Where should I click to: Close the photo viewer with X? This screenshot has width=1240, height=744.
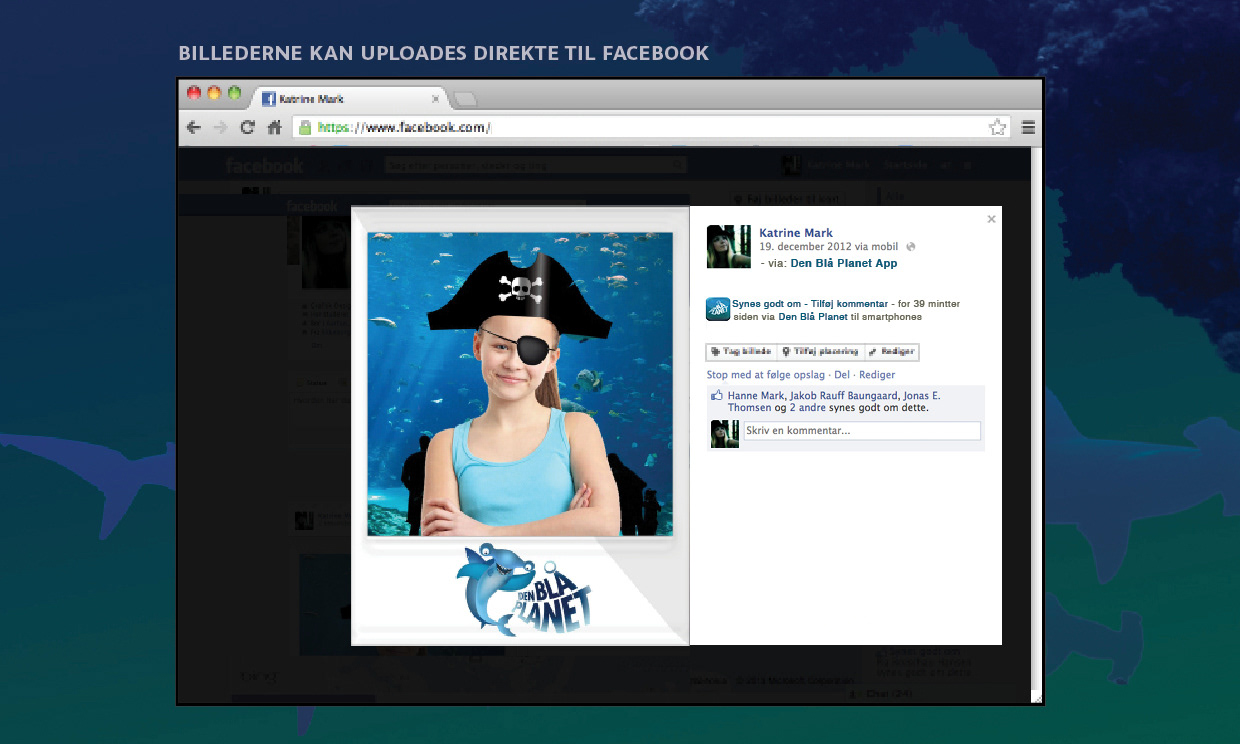tap(991, 219)
